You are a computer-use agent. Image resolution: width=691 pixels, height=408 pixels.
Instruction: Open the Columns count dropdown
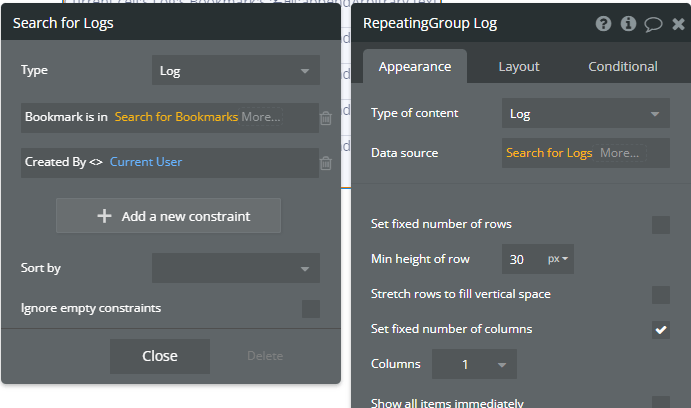474,364
